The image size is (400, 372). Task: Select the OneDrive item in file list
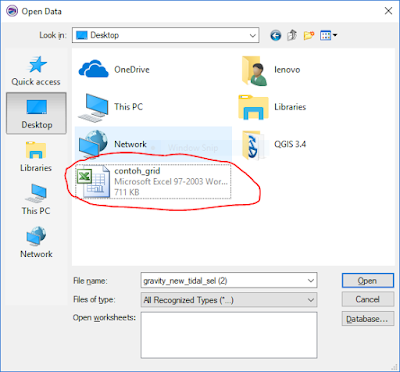(114, 69)
